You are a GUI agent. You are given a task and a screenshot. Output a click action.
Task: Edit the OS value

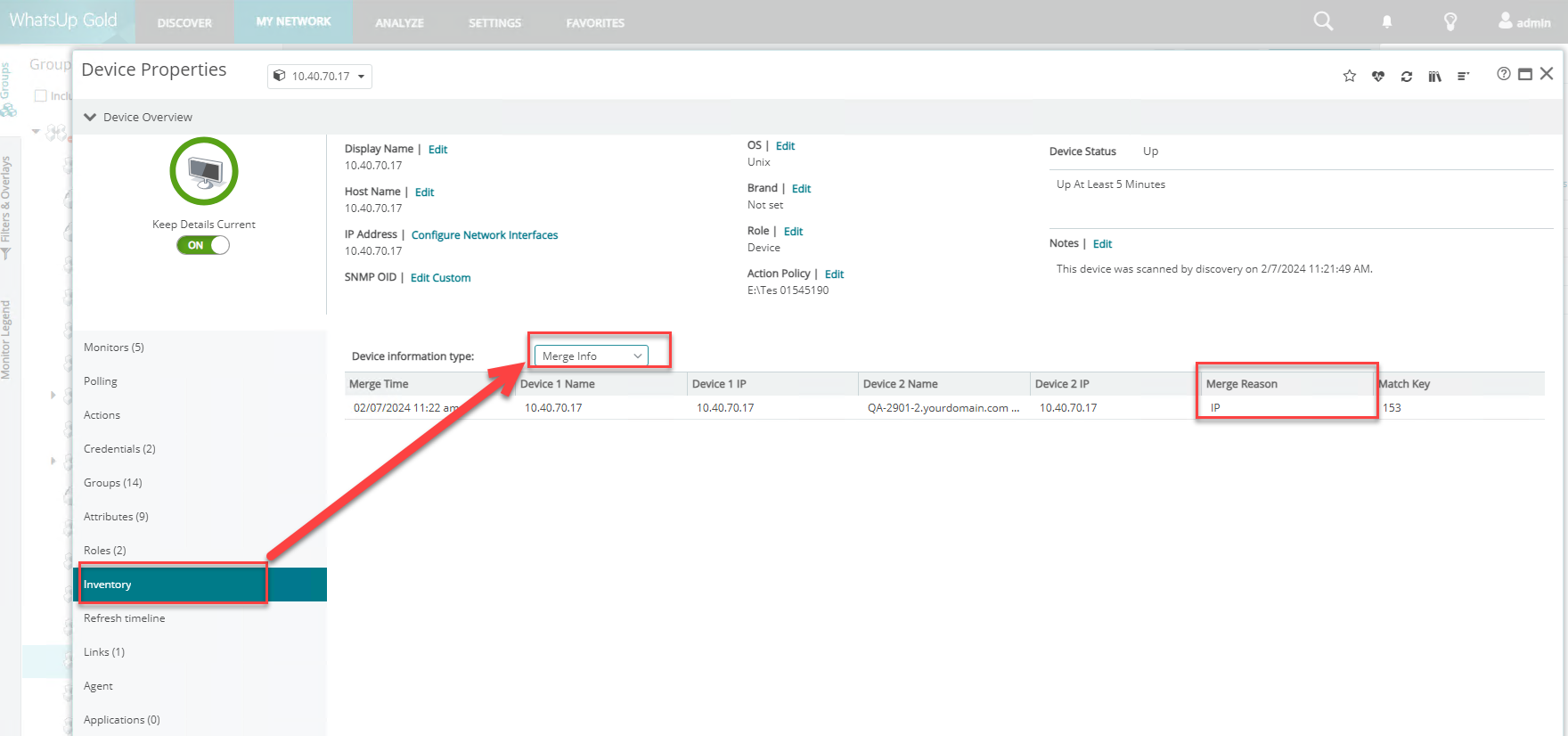point(785,146)
